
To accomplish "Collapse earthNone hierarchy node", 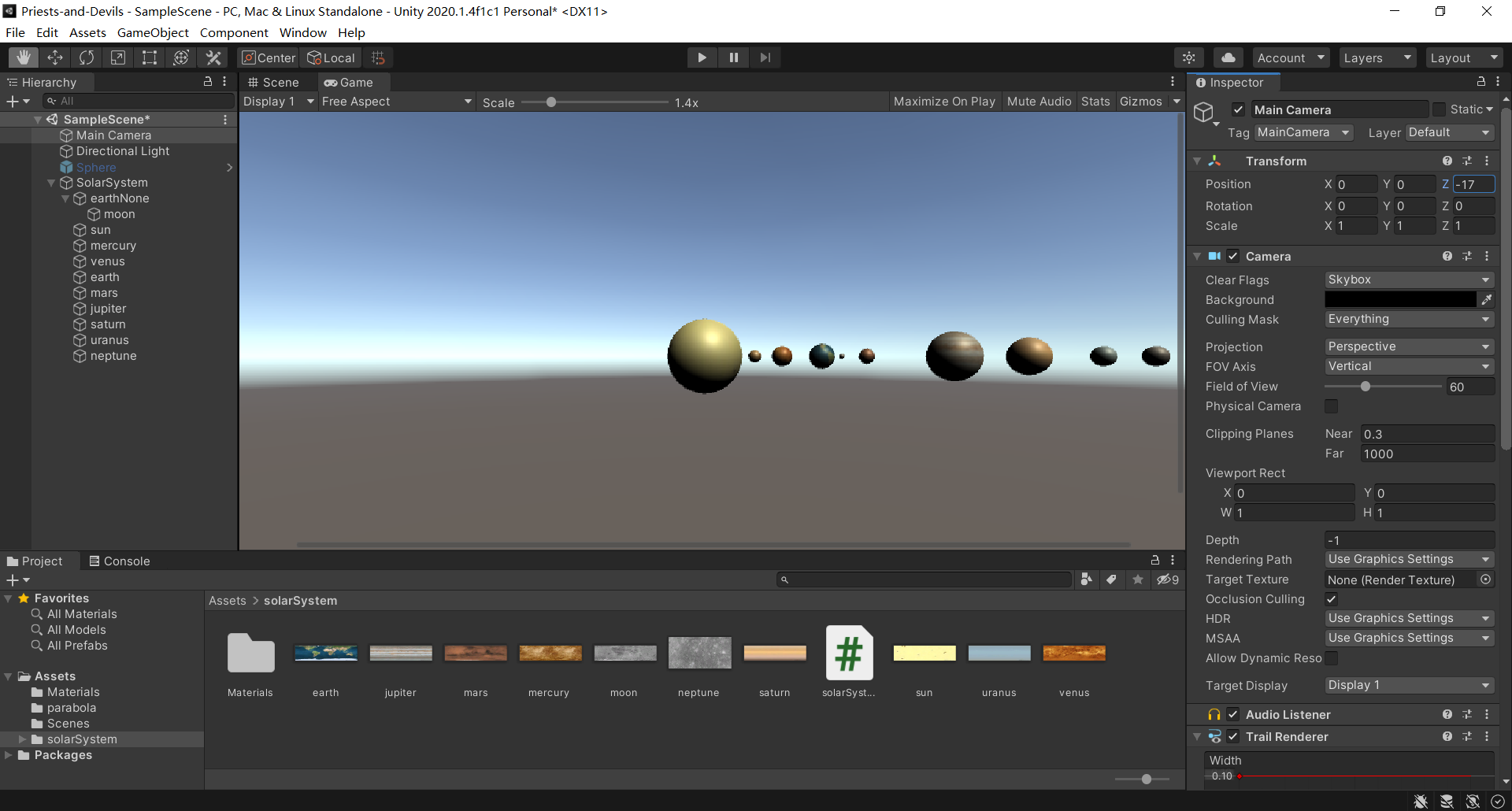I will point(65,198).
